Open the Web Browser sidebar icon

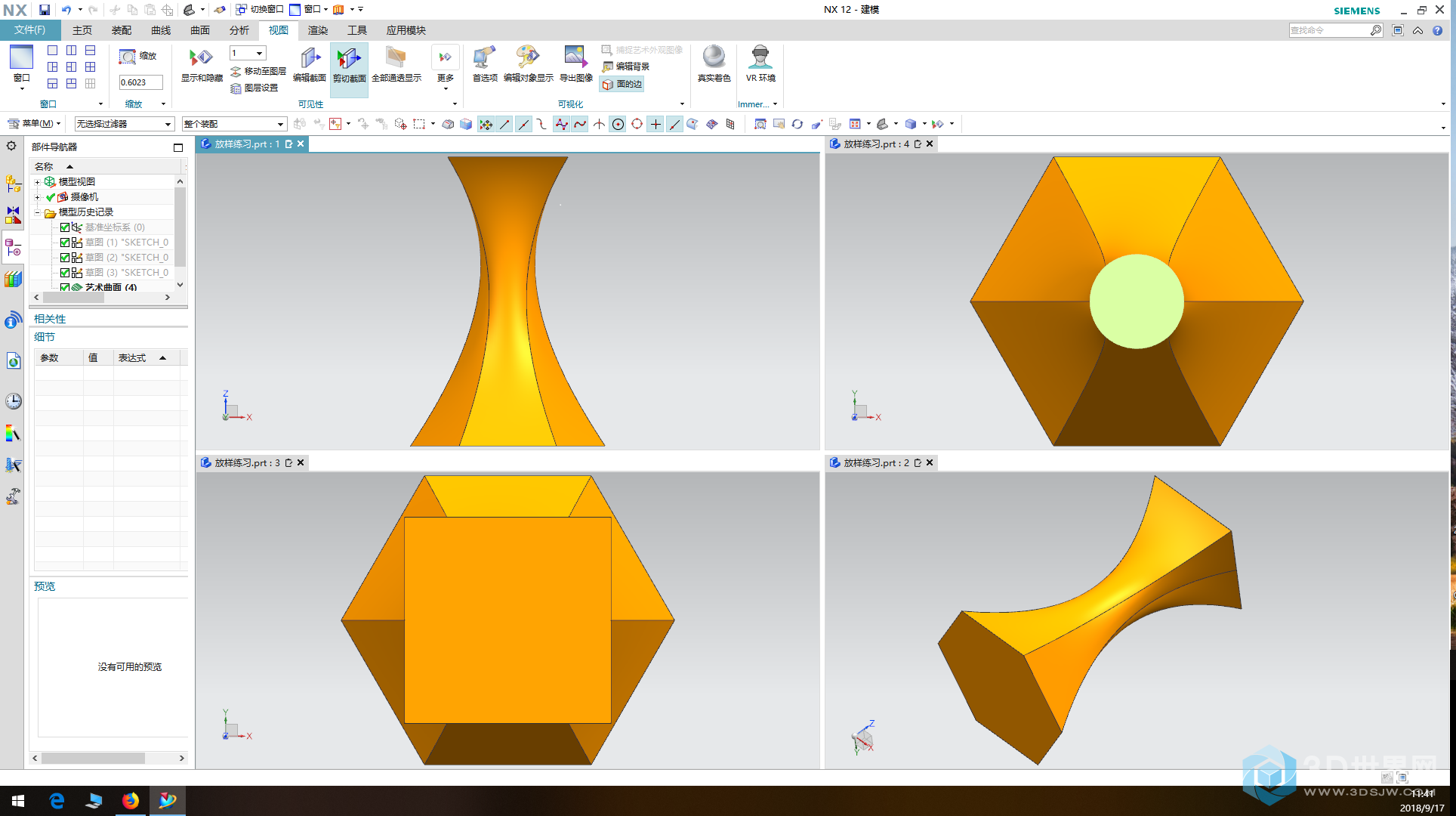coord(13,361)
